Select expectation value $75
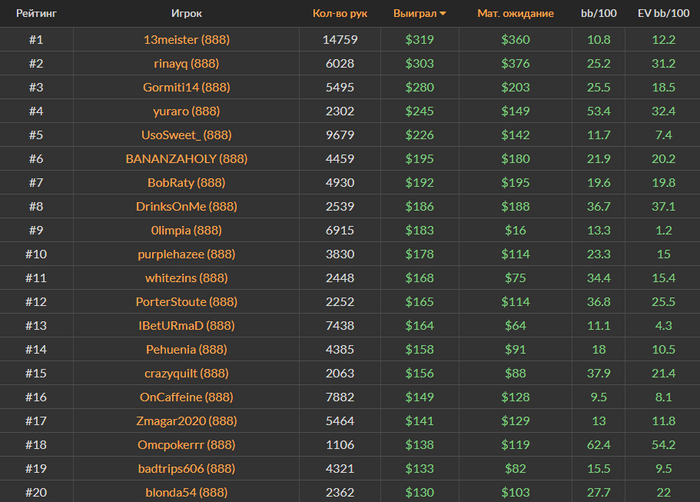The image size is (700, 502). tap(516, 278)
